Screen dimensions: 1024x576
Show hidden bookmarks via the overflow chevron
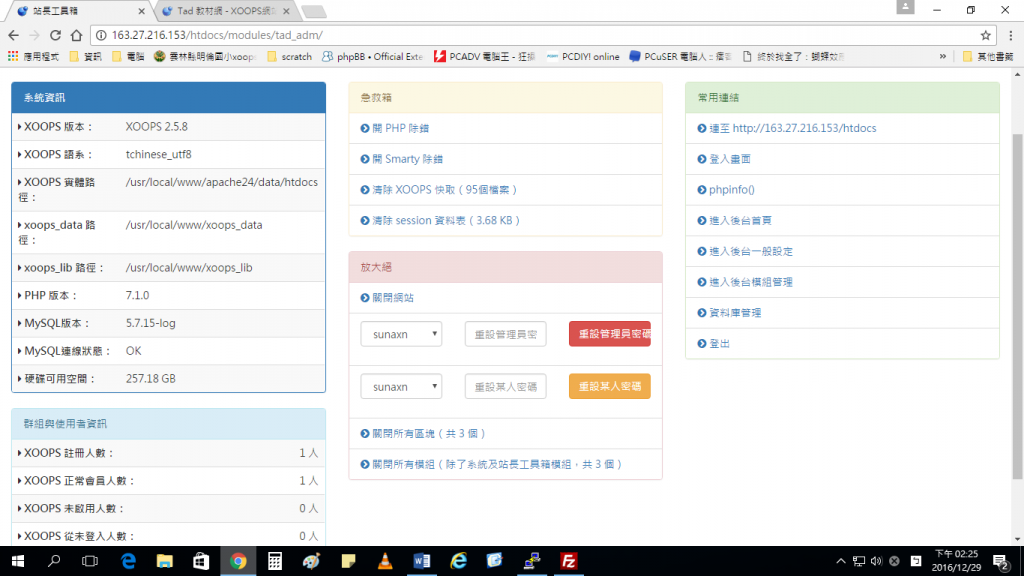point(943,57)
